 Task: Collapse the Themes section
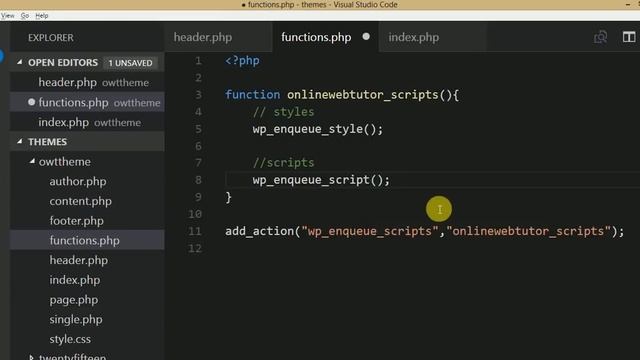[x=19, y=141]
